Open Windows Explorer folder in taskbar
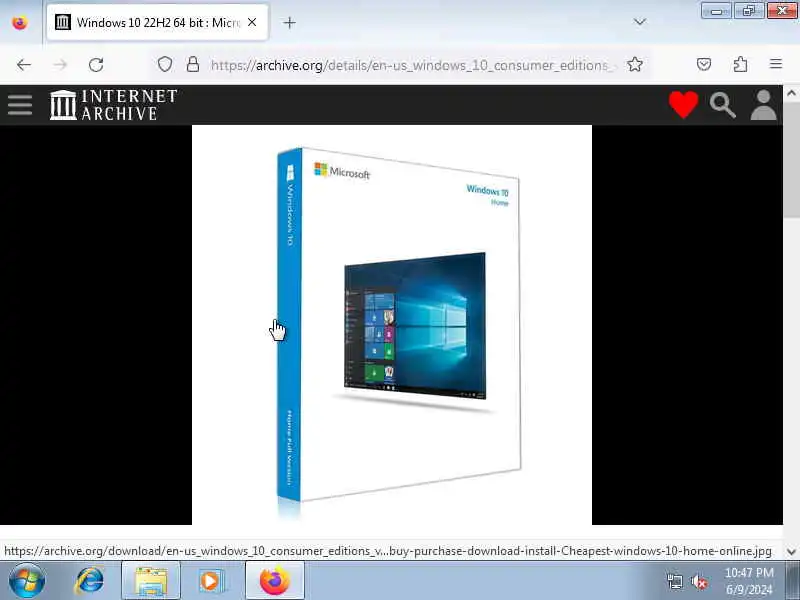 pos(151,581)
